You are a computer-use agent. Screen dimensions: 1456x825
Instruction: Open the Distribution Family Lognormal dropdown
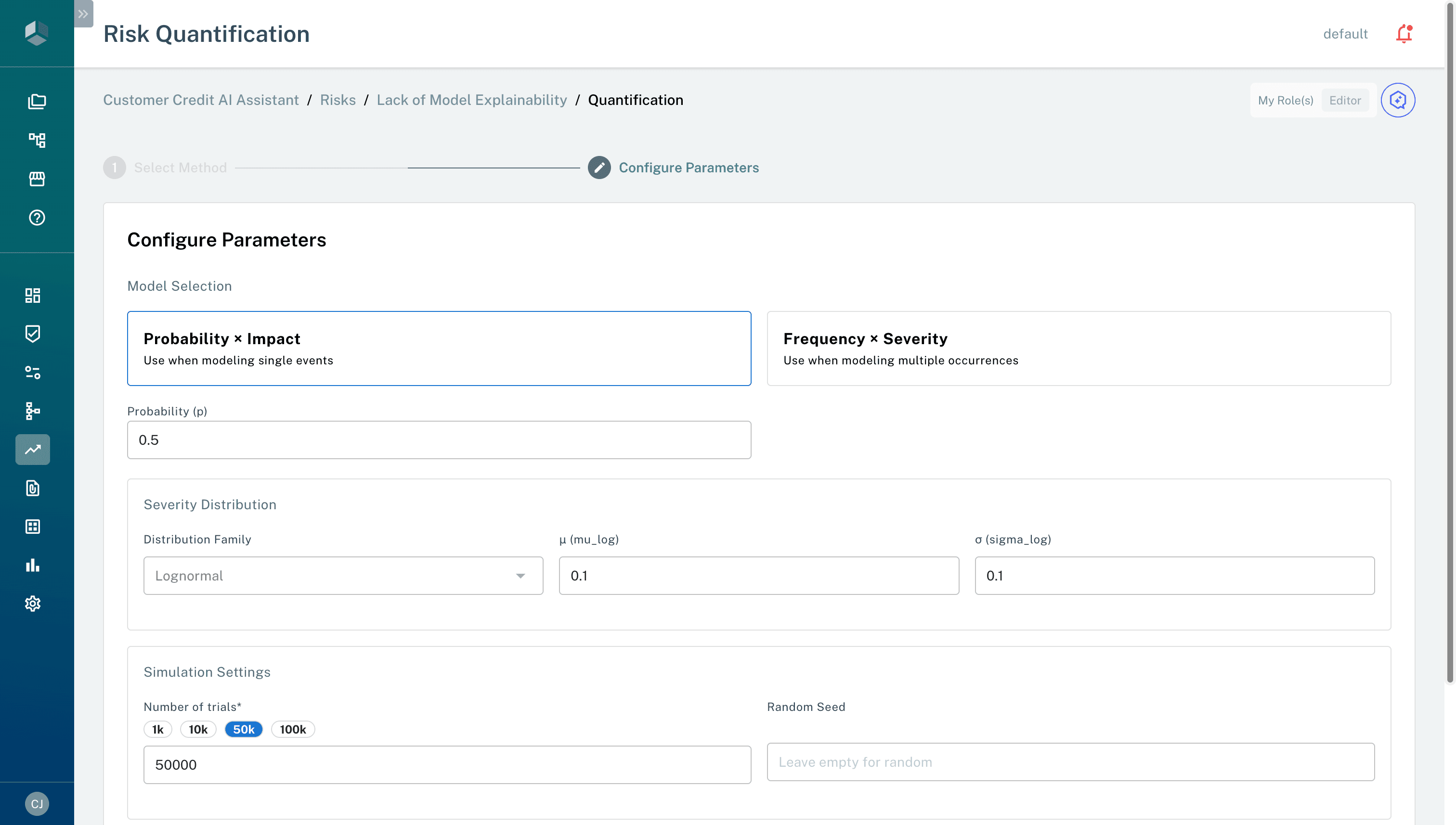343,576
